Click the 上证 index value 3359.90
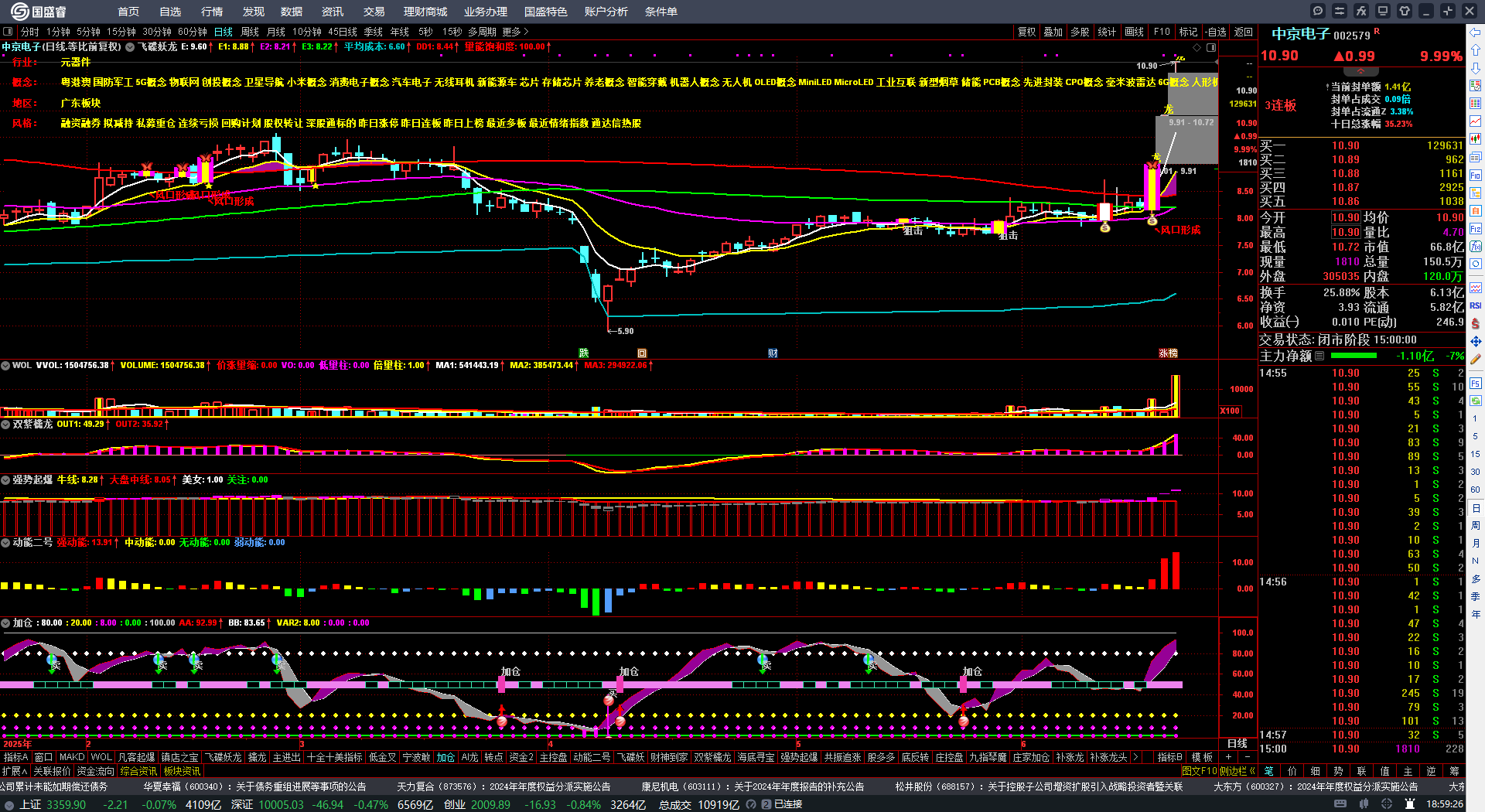The height and width of the screenshot is (812, 1485). point(66,804)
